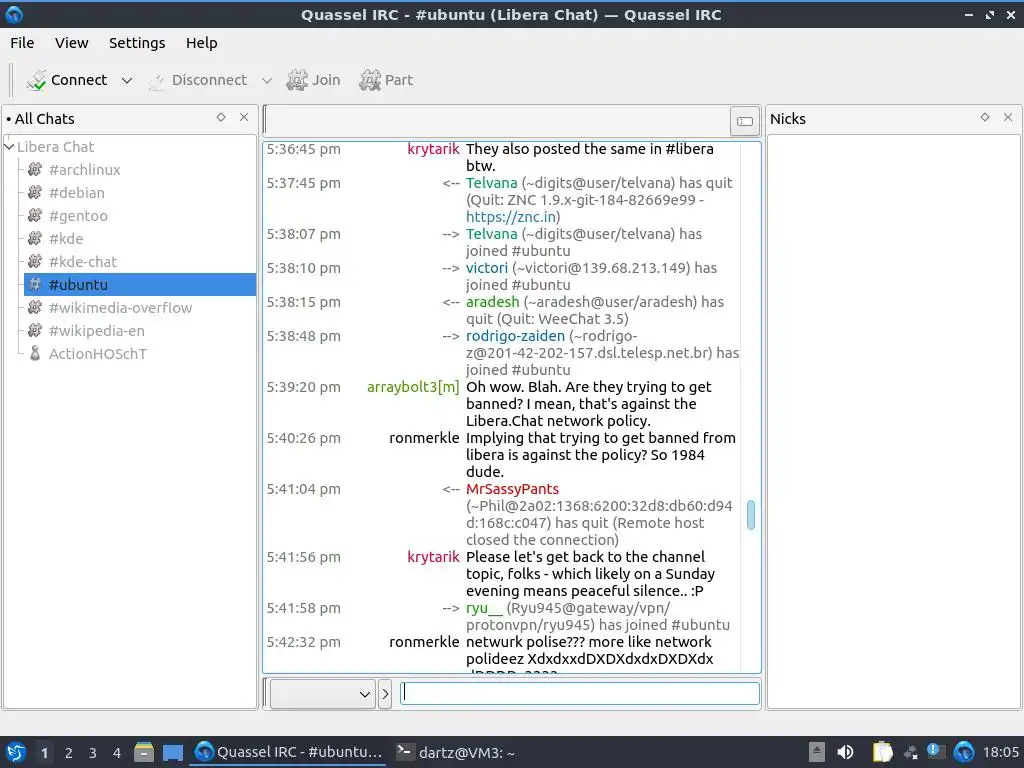
Task: Switch to virtual desktop 3
Action: pos(93,753)
